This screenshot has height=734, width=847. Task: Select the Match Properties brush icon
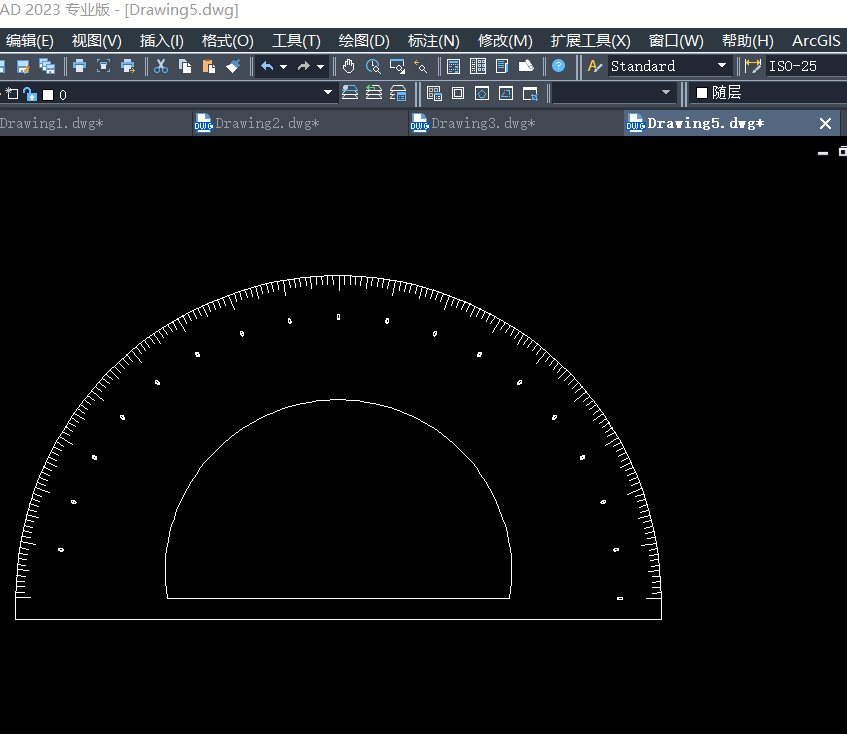[233, 66]
